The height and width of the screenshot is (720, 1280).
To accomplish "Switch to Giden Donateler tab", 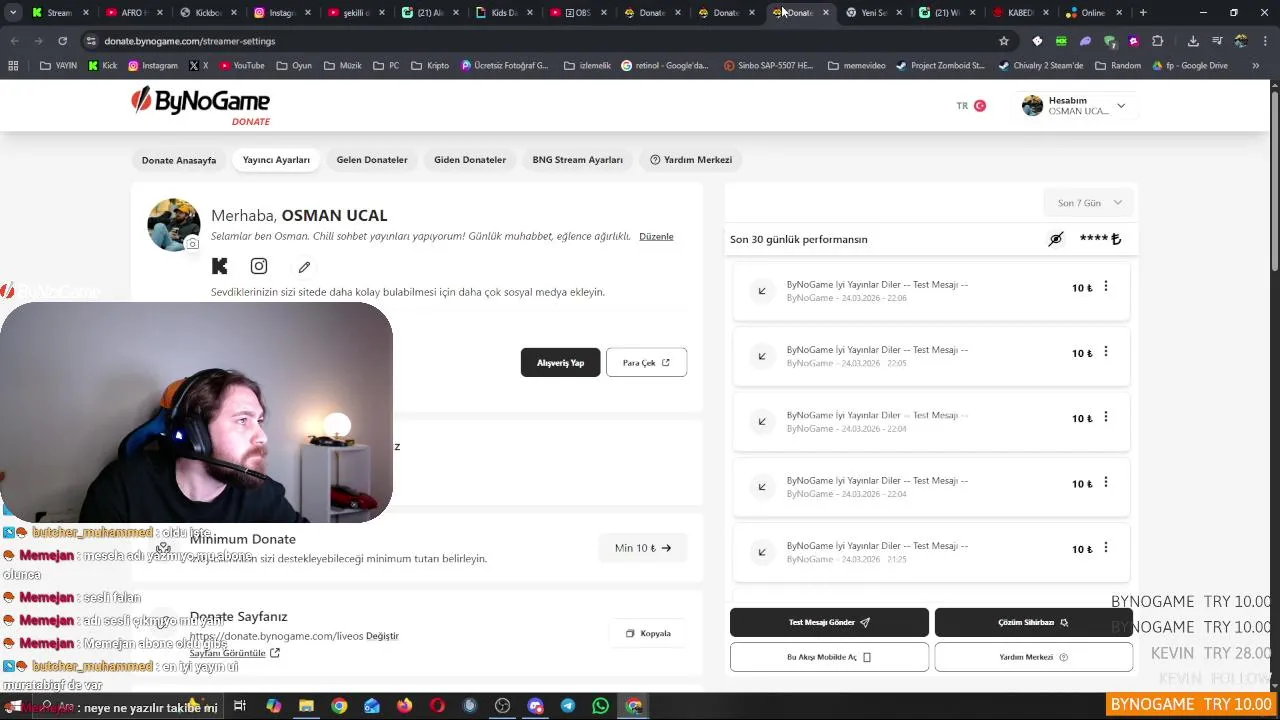I will 470,160.
